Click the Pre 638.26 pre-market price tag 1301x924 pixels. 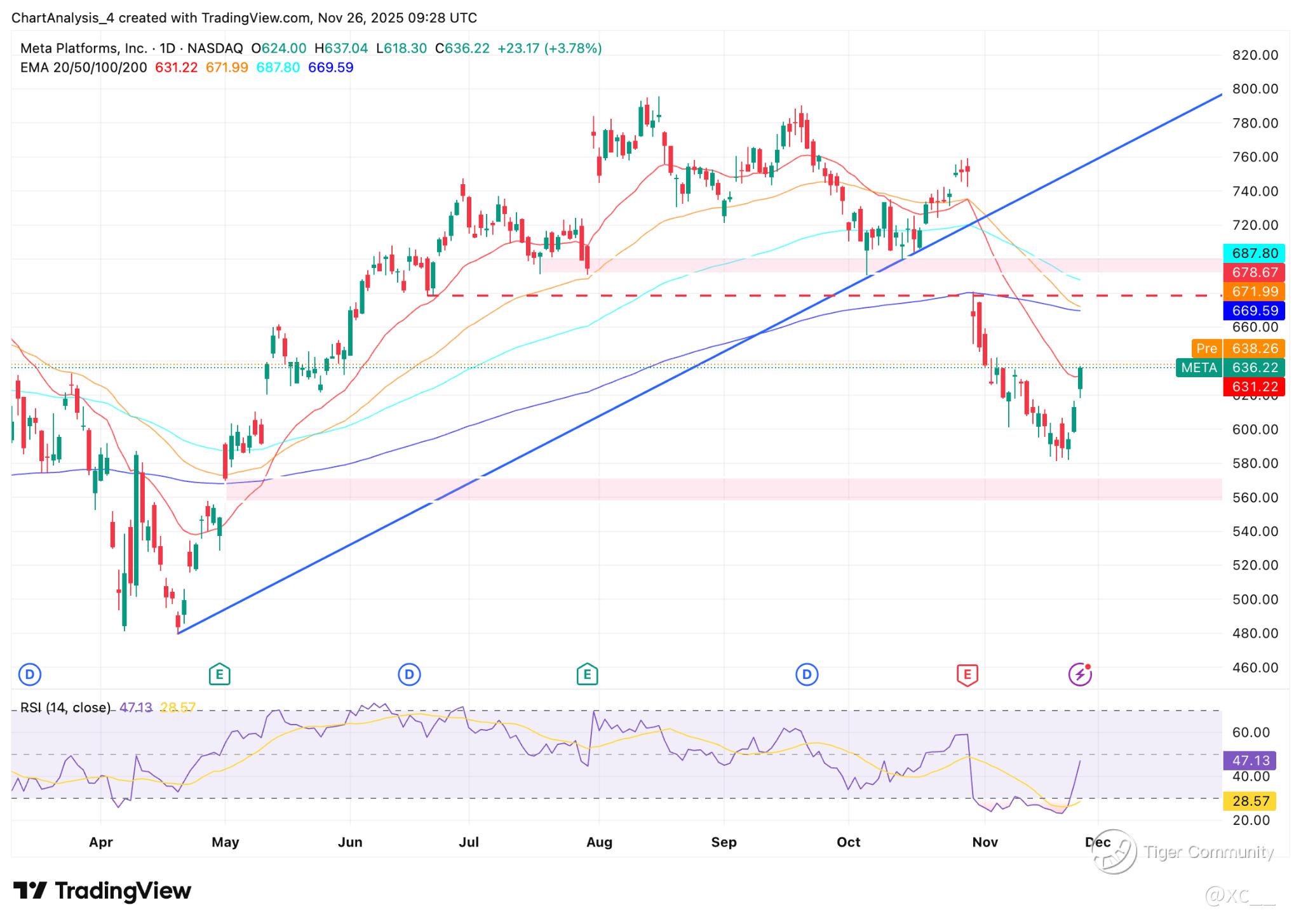point(1237,348)
